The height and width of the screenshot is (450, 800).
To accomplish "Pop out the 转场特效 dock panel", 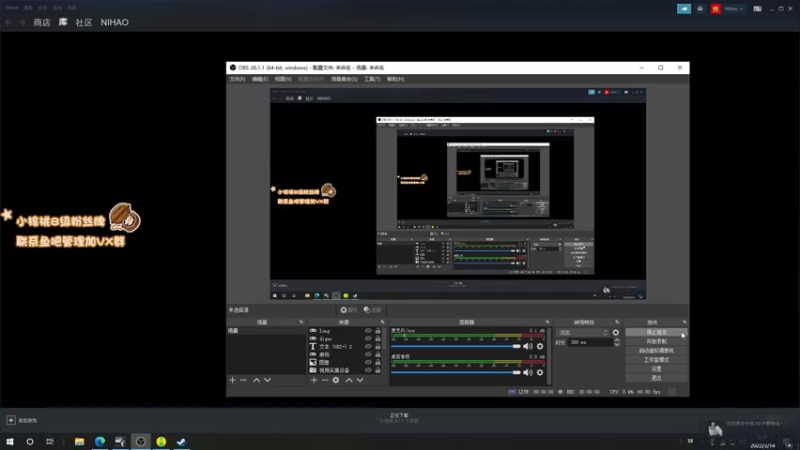I will pyautogui.click(x=617, y=322).
